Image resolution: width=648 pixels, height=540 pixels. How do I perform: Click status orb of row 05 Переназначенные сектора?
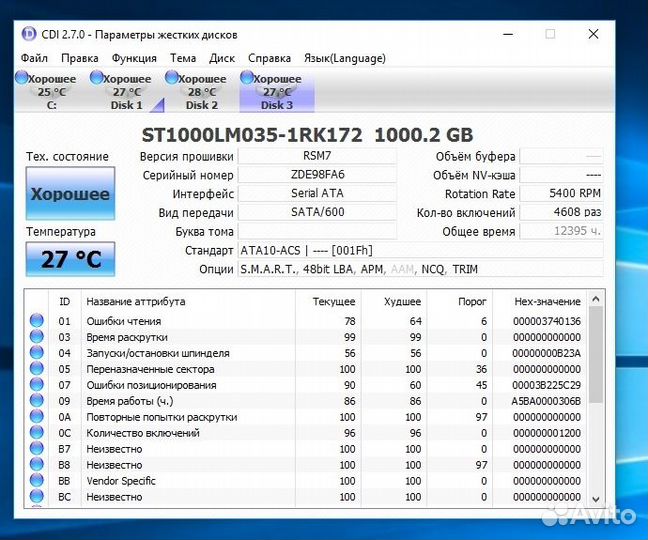[36, 369]
